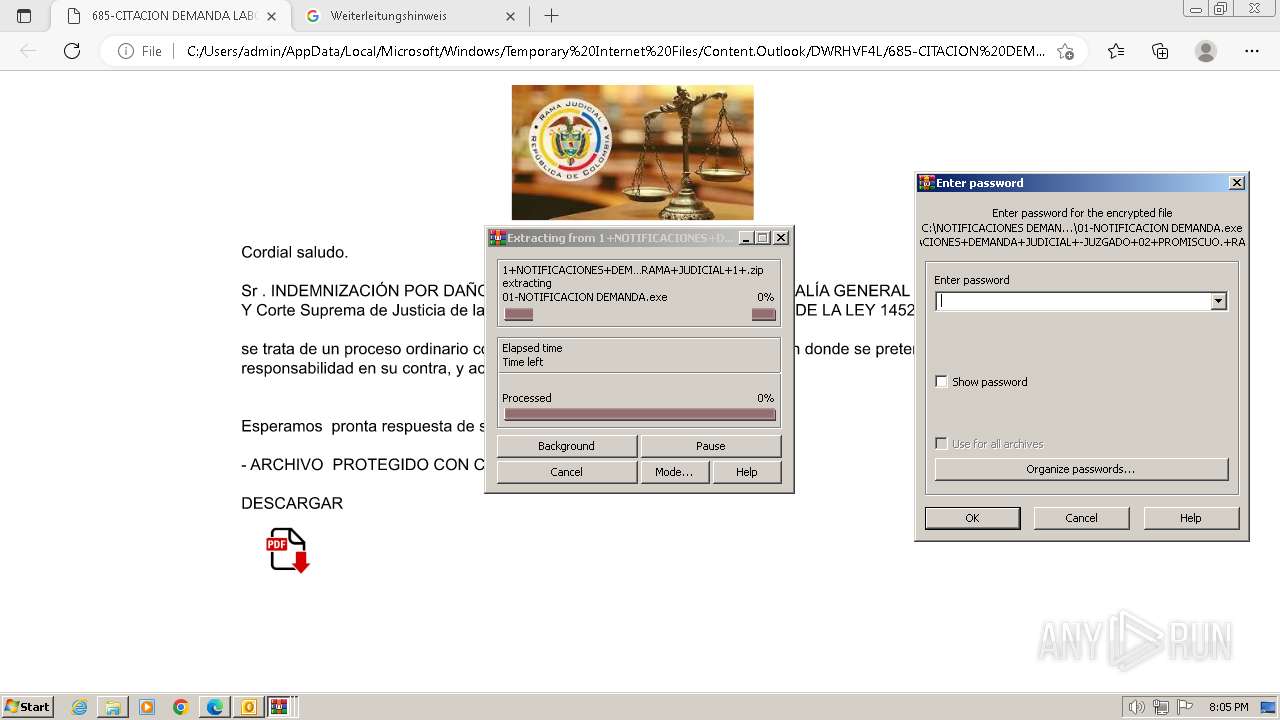Close the Enter password dialog
1280x720 pixels.
(x=1236, y=183)
